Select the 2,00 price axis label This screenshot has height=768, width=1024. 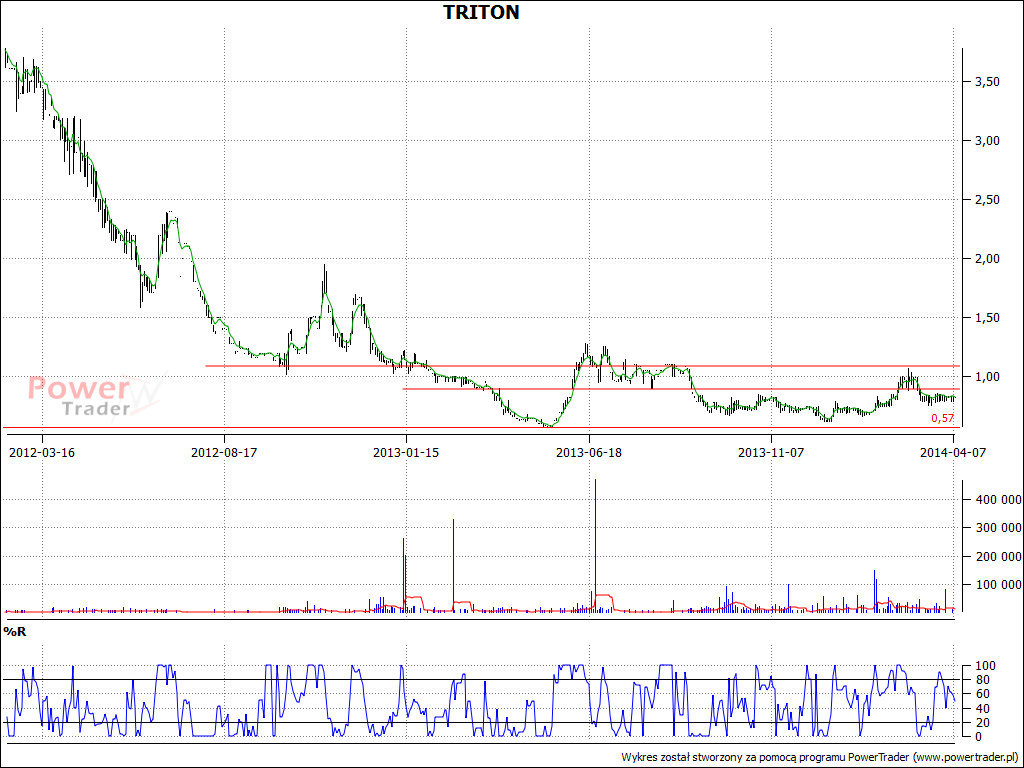987,259
